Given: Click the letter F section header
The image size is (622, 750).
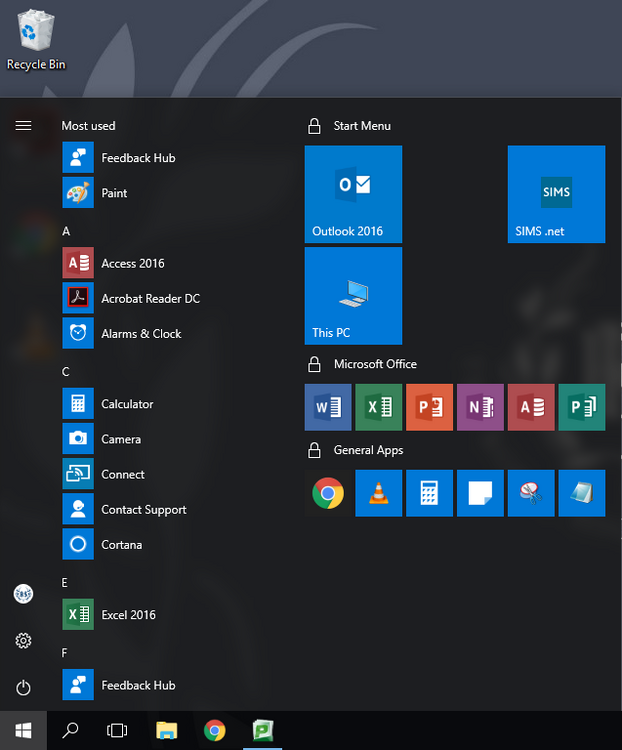Looking at the screenshot, I should (x=64, y=653).
